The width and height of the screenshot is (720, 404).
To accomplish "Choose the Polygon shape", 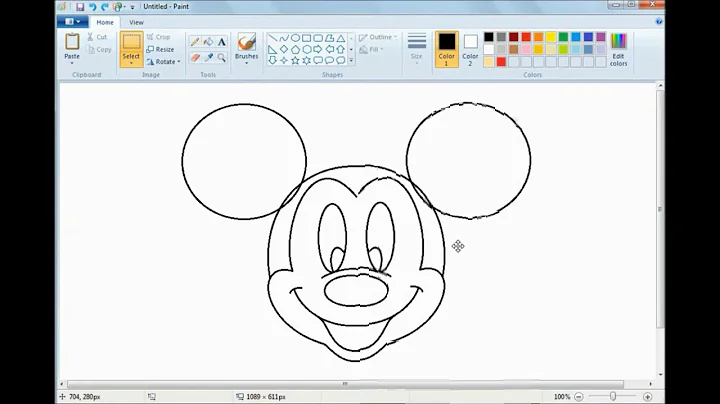I will point(329,38).
